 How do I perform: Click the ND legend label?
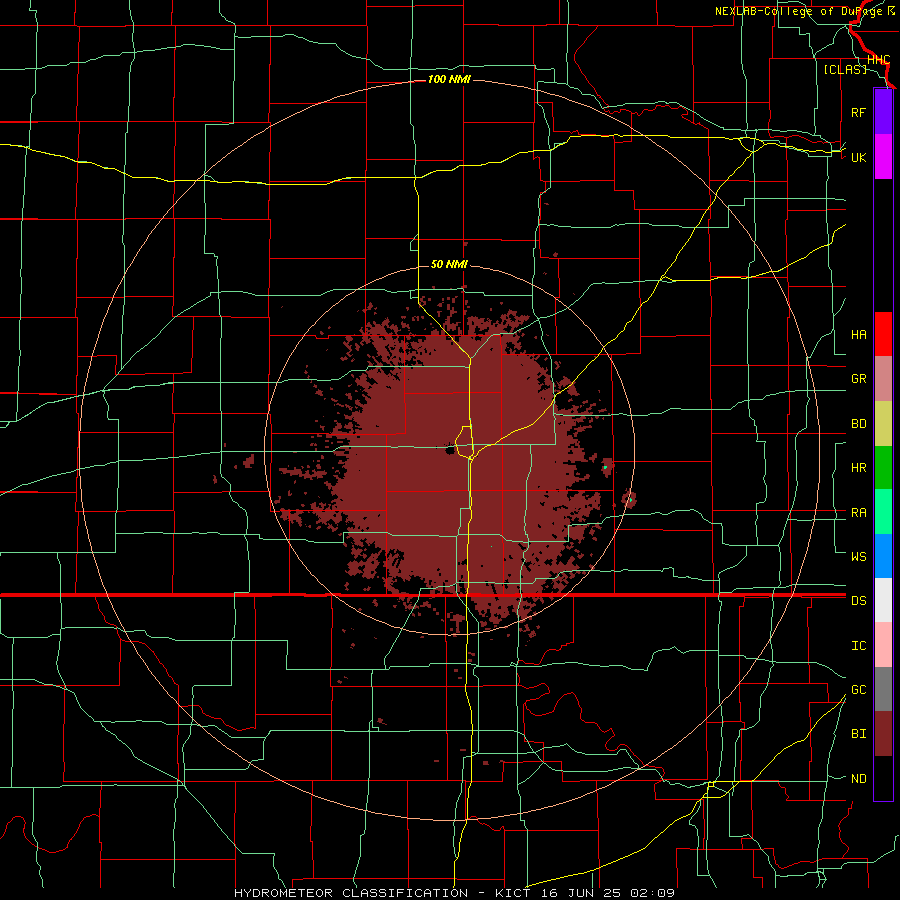tap(858, 779)
